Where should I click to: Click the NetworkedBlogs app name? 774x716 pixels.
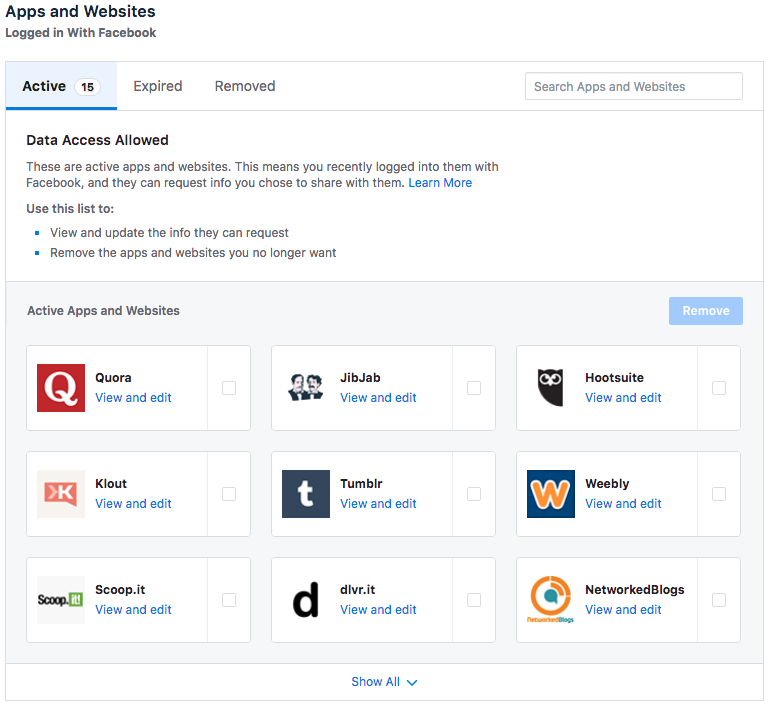pos(635,590)
